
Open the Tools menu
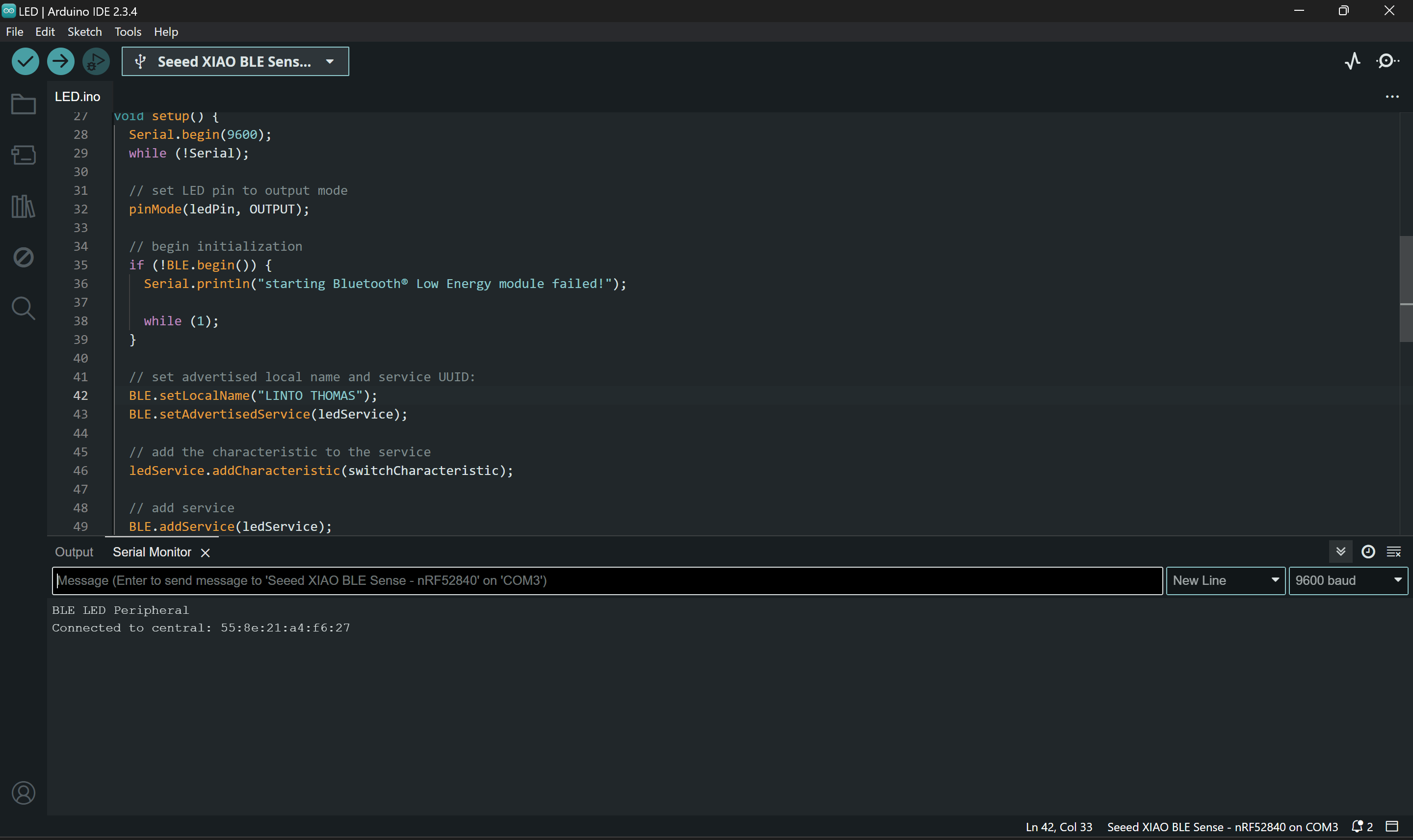click(128, 32)
